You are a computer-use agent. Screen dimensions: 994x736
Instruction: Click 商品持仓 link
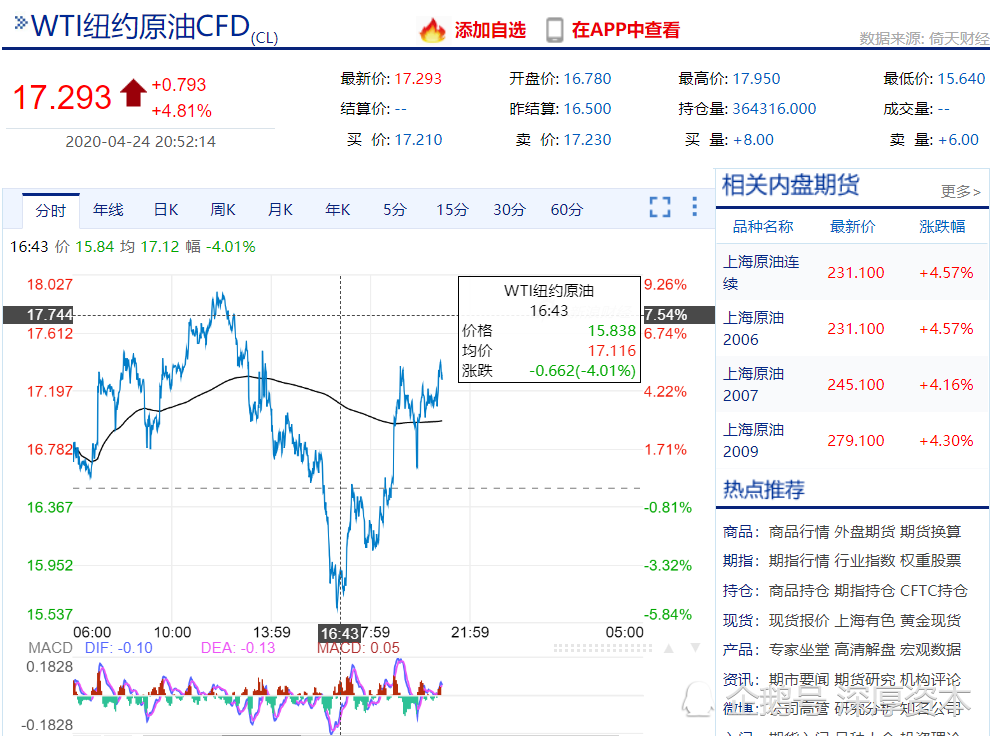pos(799,590)
